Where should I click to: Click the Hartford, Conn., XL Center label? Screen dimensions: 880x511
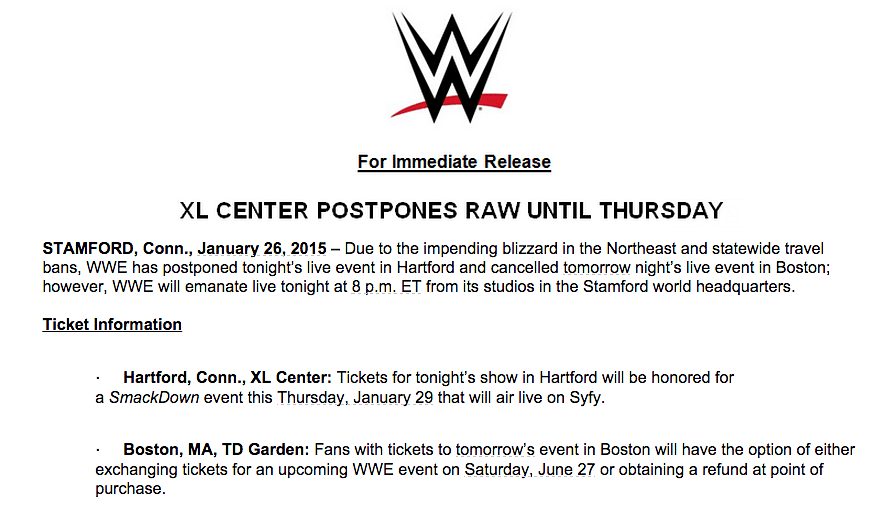[227, 378]
